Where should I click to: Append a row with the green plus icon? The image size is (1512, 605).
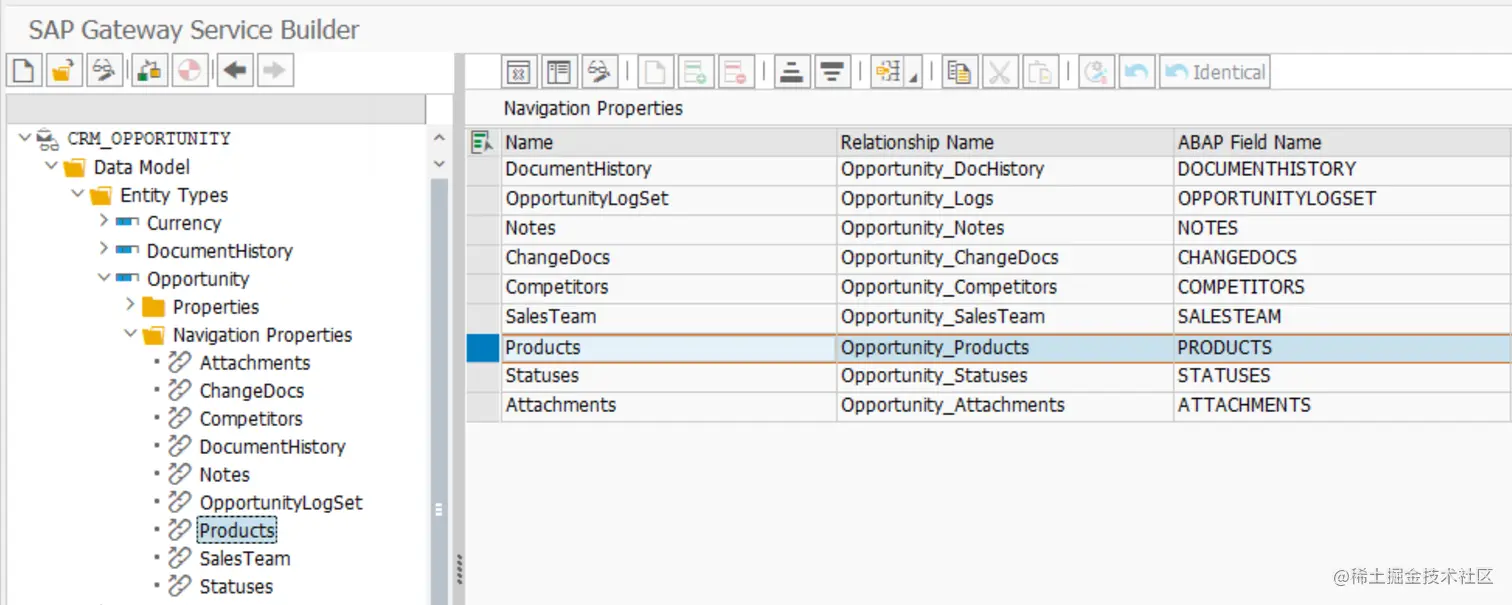point(696,72)
